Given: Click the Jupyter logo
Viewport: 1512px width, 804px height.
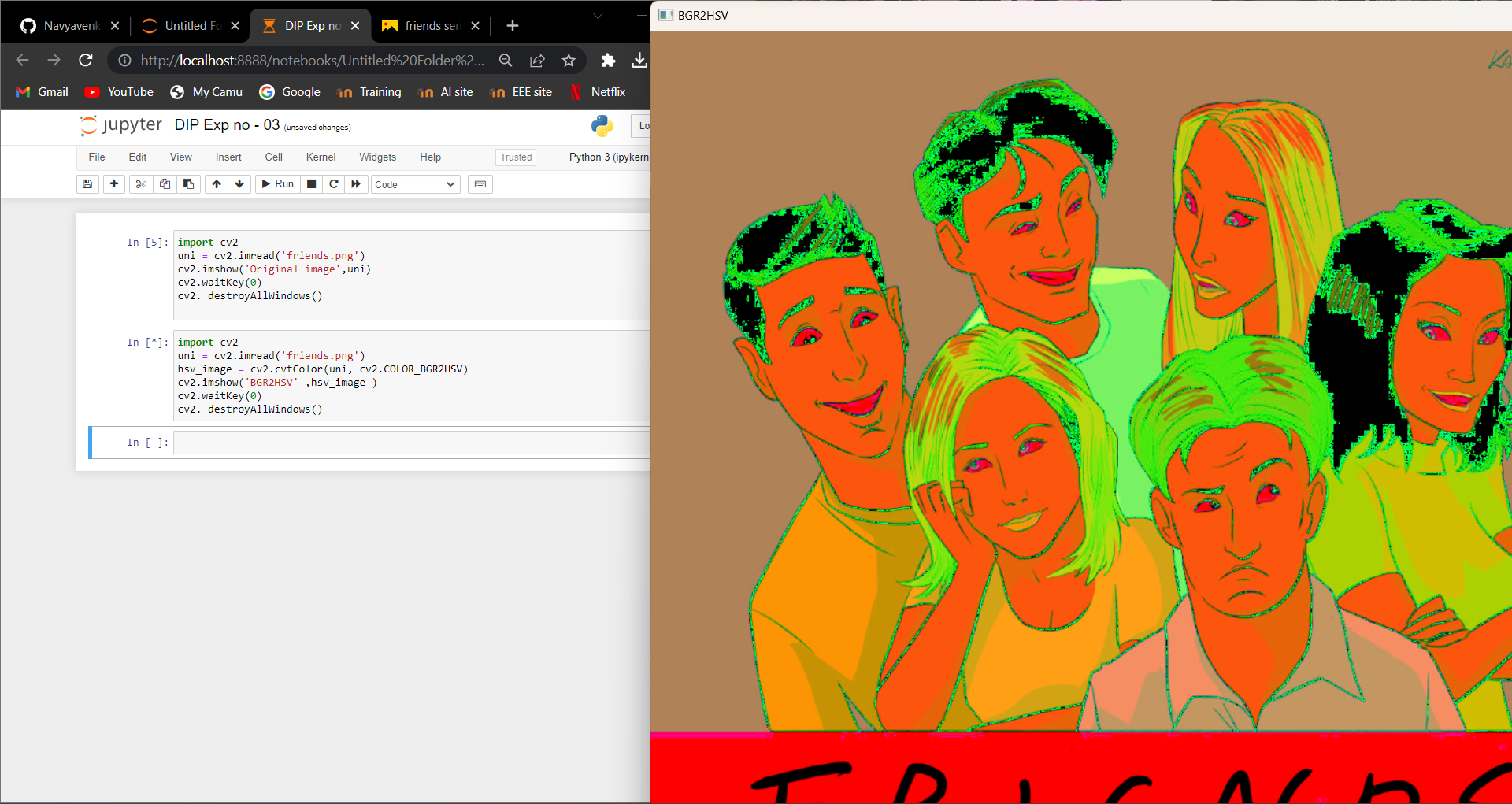Looking at the screenshot, I should (x=121, y=125).
